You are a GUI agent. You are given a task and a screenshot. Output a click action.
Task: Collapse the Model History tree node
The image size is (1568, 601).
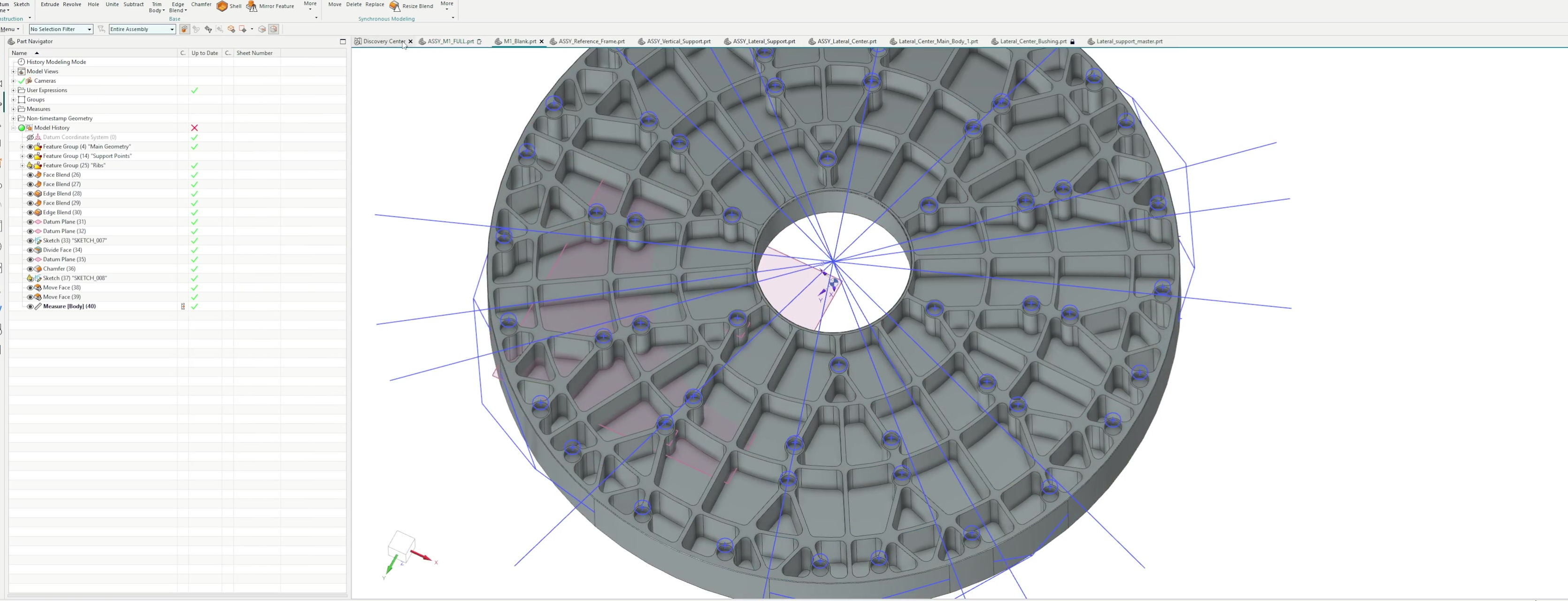pos(14,128)
